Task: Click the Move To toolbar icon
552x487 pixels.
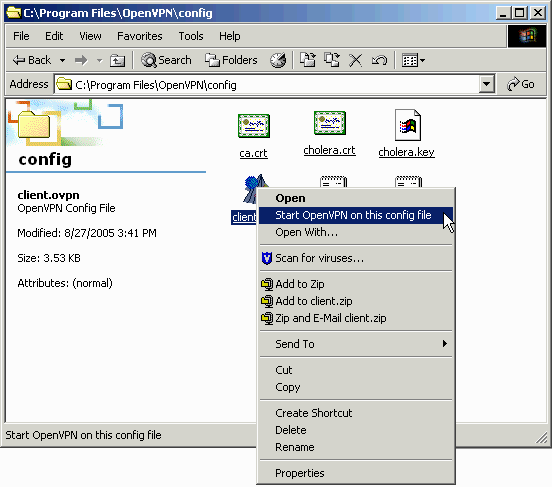Action: click(x=308, y=60)
